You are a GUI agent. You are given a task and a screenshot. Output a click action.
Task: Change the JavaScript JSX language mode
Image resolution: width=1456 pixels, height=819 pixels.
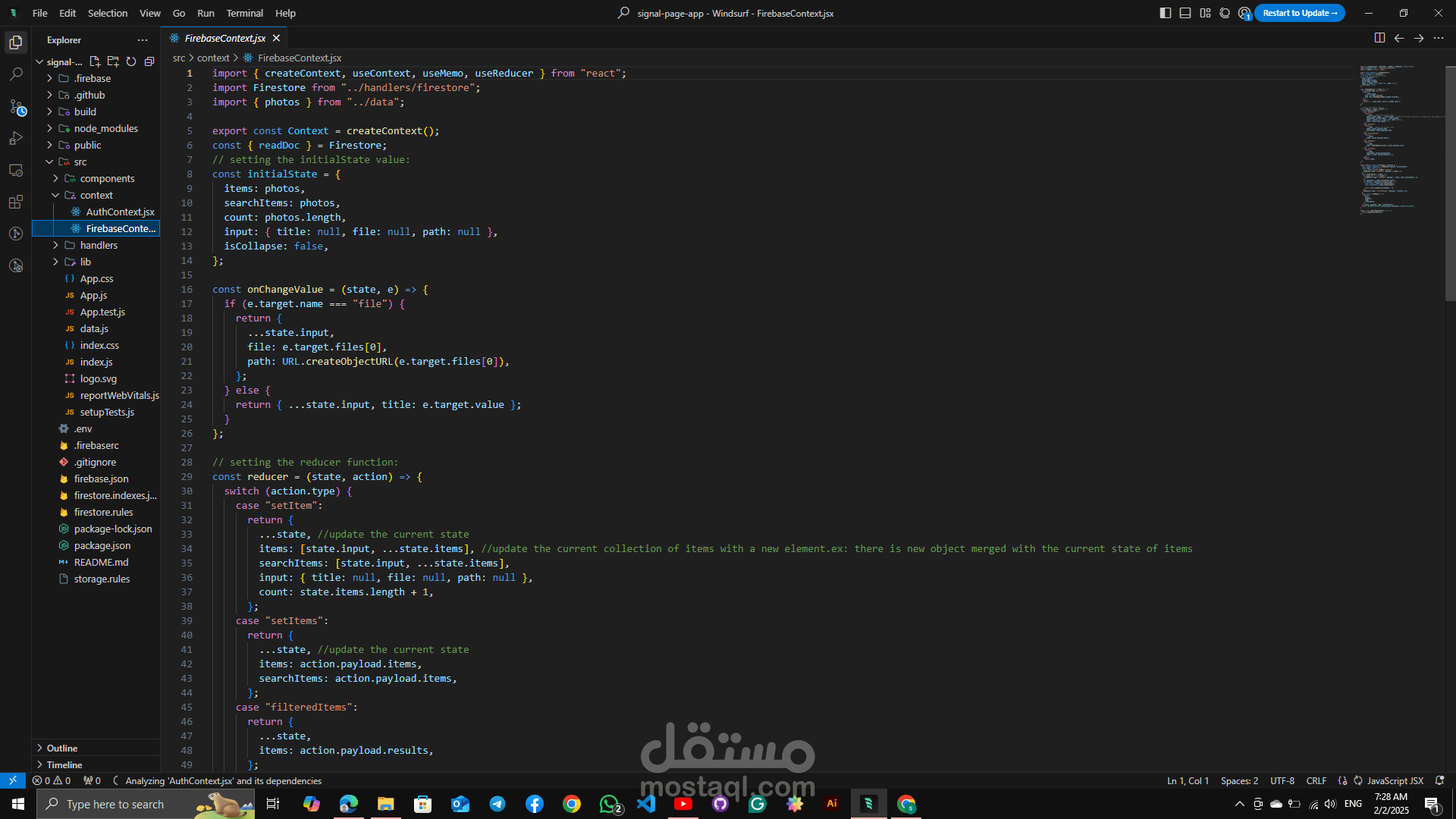1395,780
